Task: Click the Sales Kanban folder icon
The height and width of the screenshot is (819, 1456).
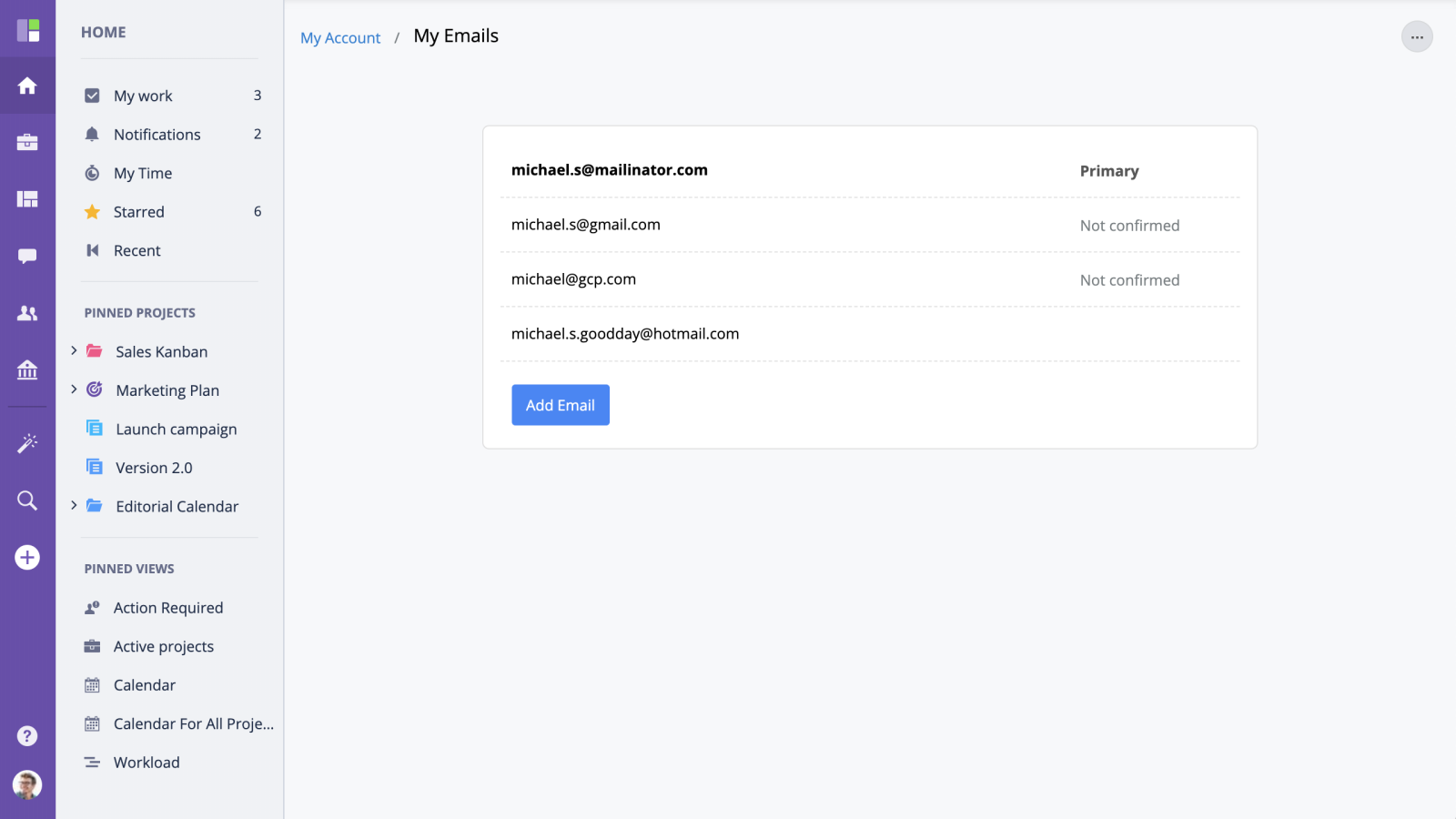Action: pyautogui.click(x=94, y=351)
